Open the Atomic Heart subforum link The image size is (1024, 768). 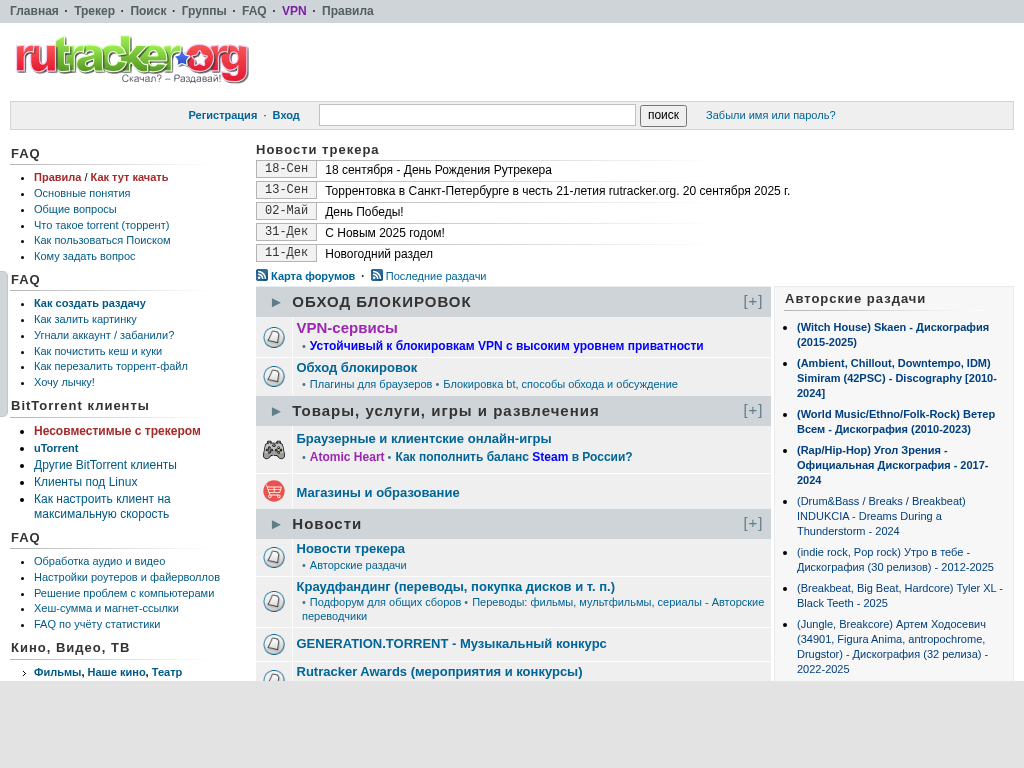point(346,457)
